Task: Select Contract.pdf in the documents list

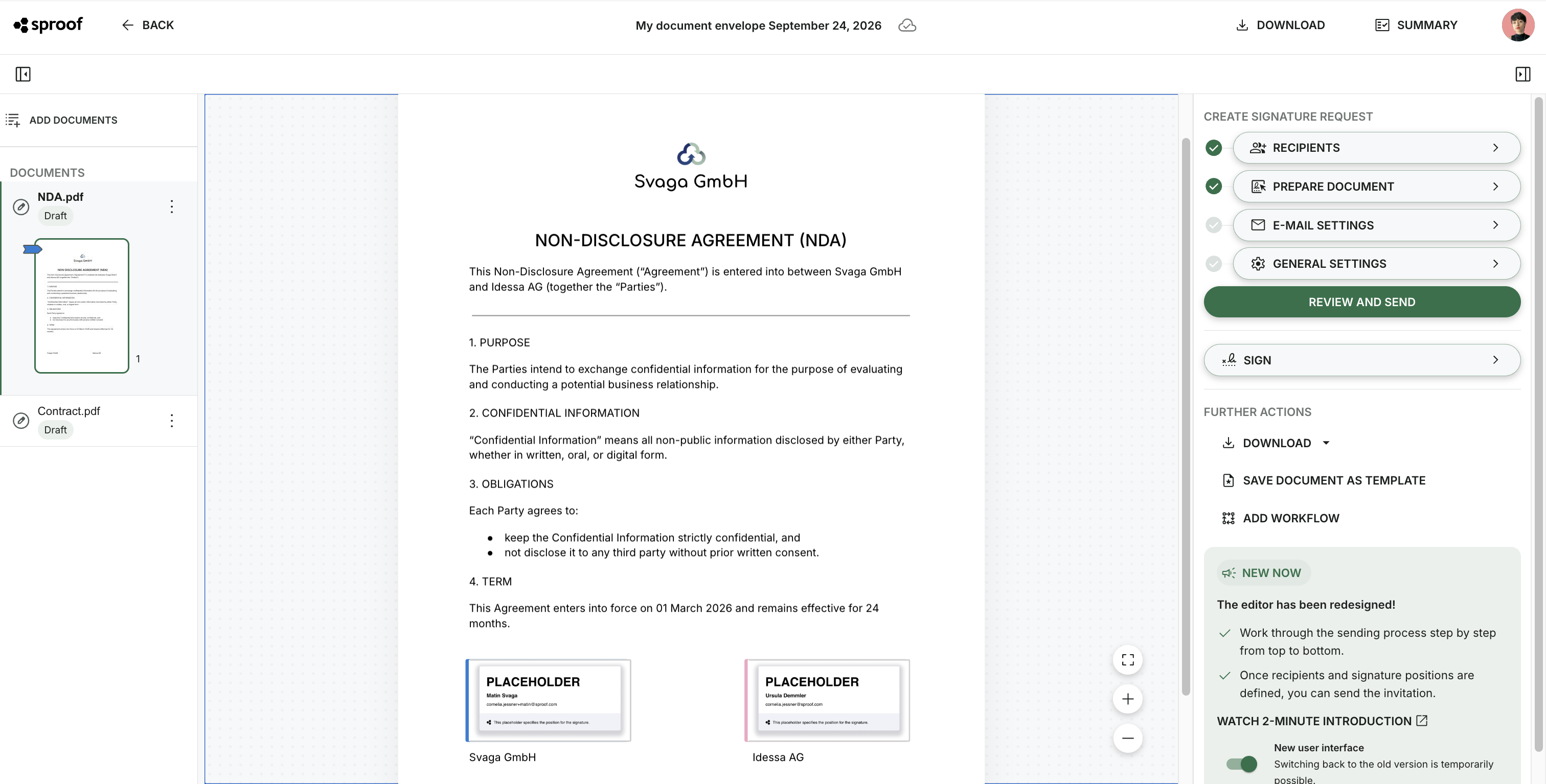Action: coord(99,421)
